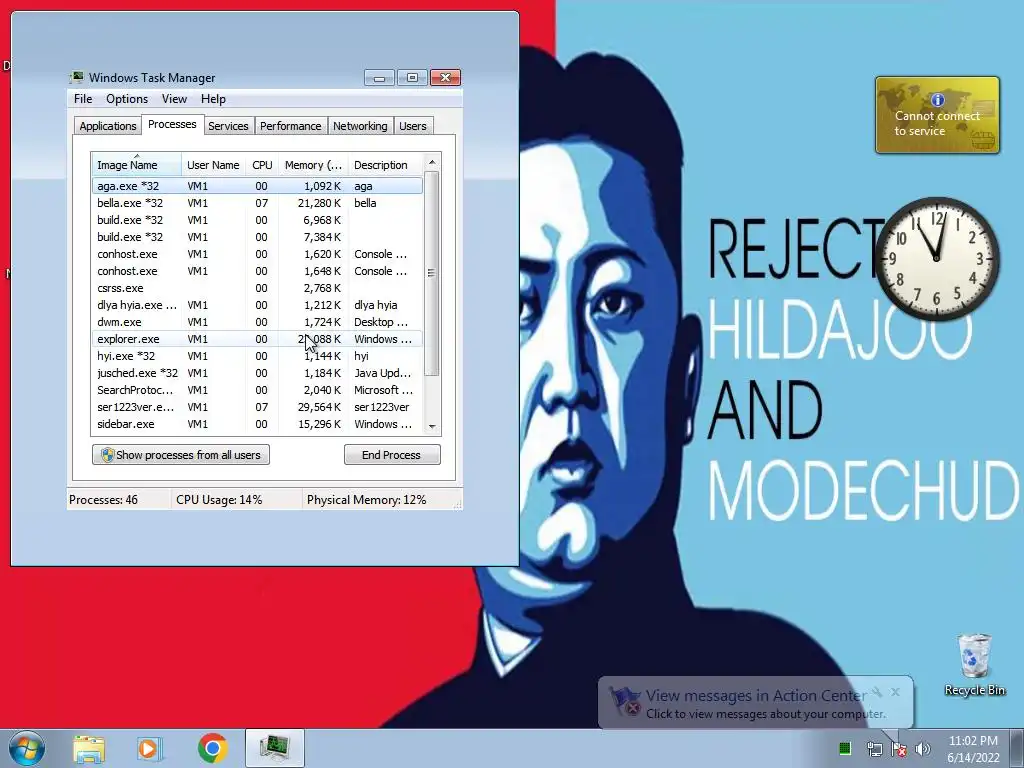Select the explorer.exe process

(257, 338)
